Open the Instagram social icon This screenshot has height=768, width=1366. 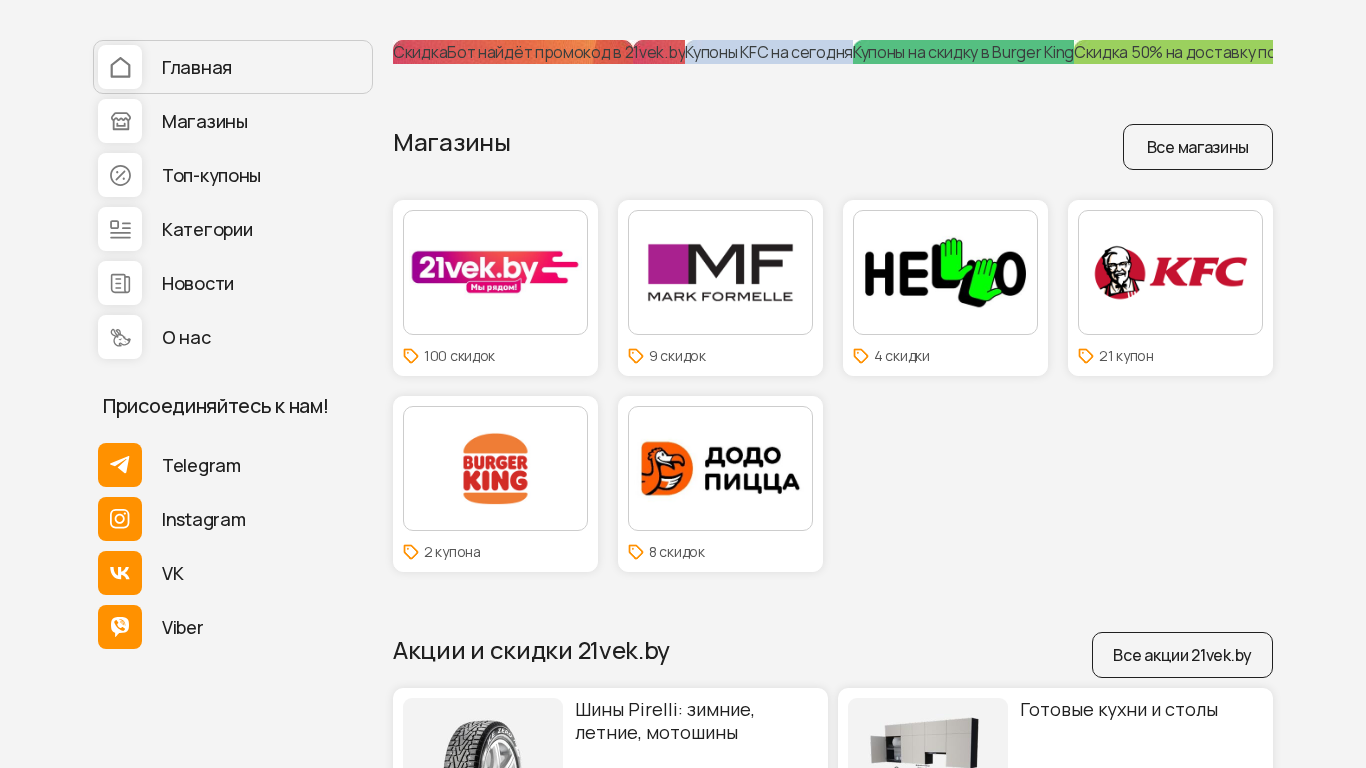click(120, 519)
